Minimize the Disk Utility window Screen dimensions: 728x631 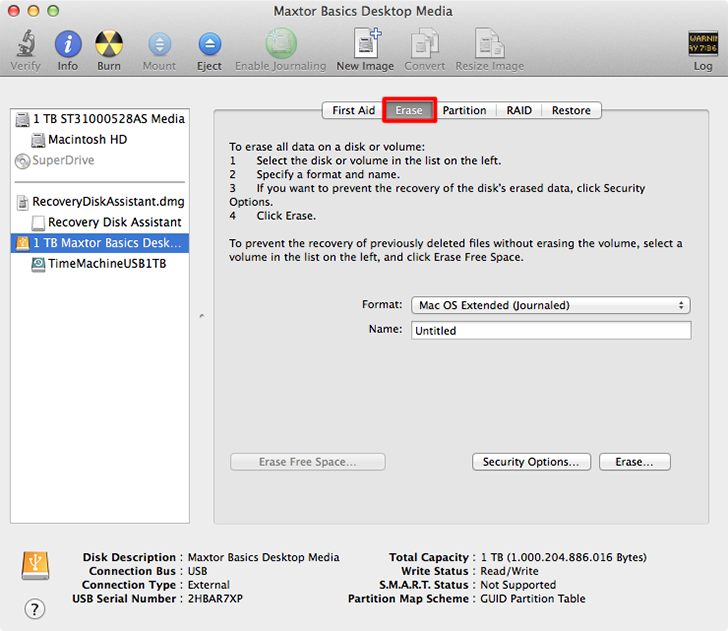pos(33,11)
